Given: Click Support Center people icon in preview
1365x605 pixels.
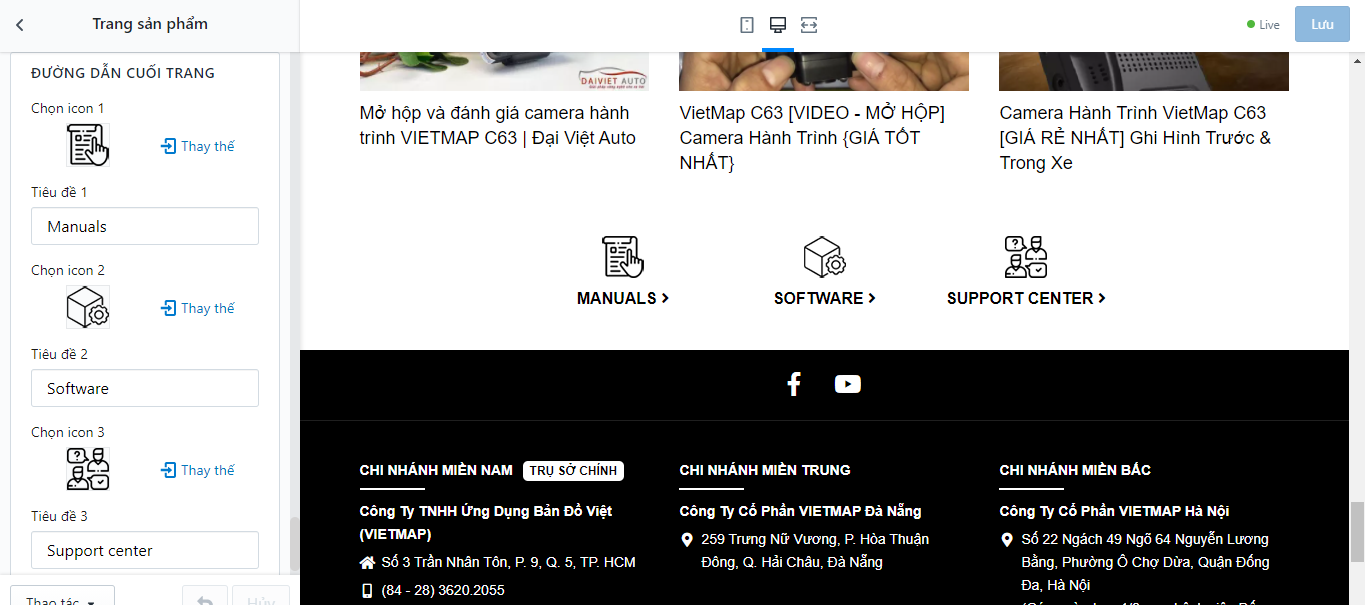Looking at the screenshot, I should point(1026,257).
